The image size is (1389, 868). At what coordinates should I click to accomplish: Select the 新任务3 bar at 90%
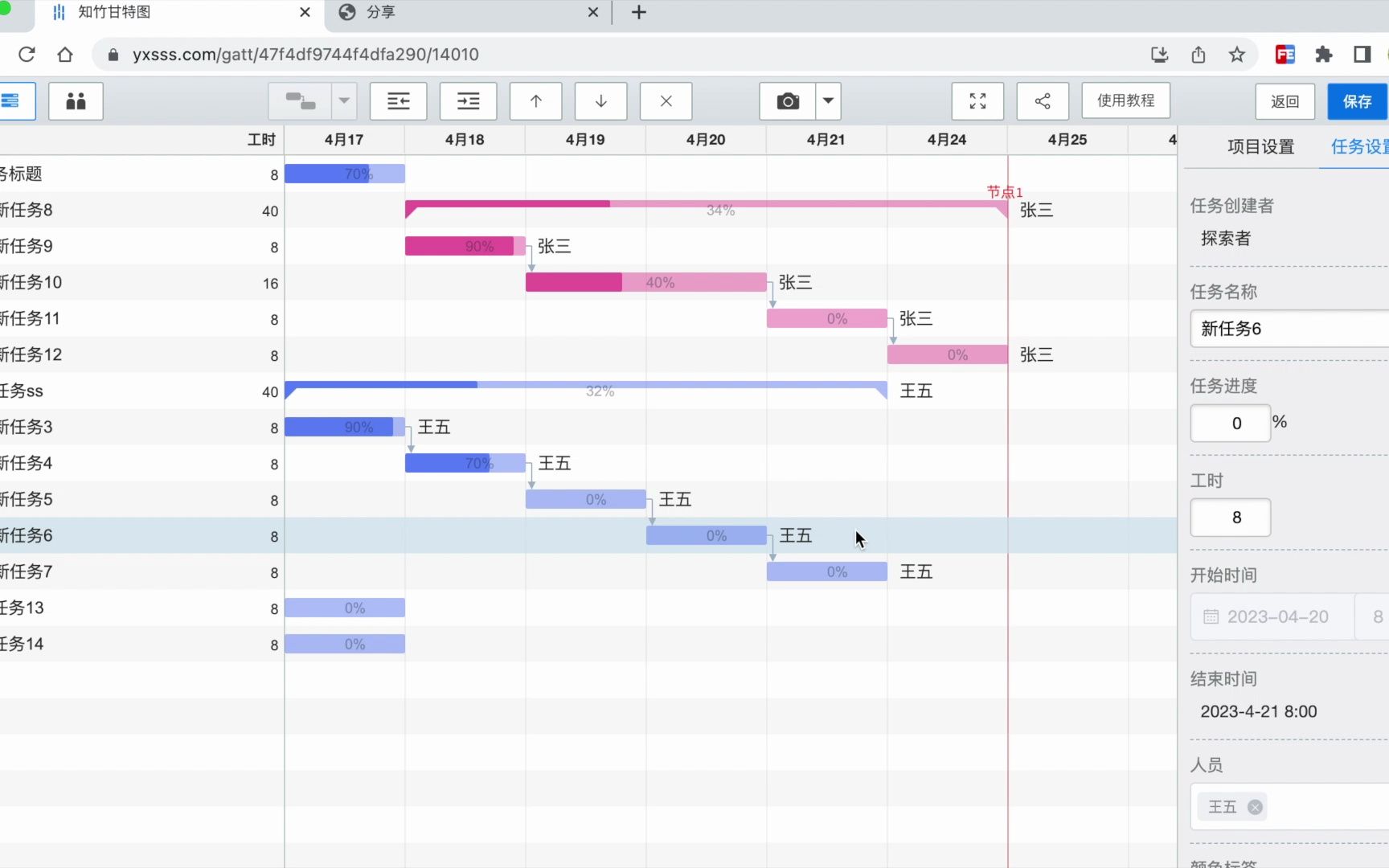pos(345,427)
